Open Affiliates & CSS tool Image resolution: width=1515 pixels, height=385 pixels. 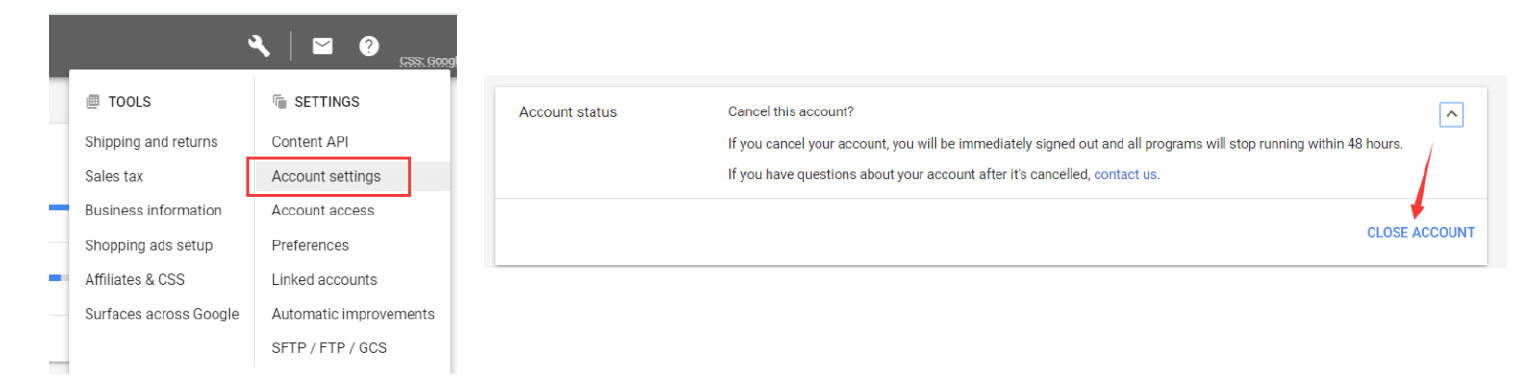point(135,279)
